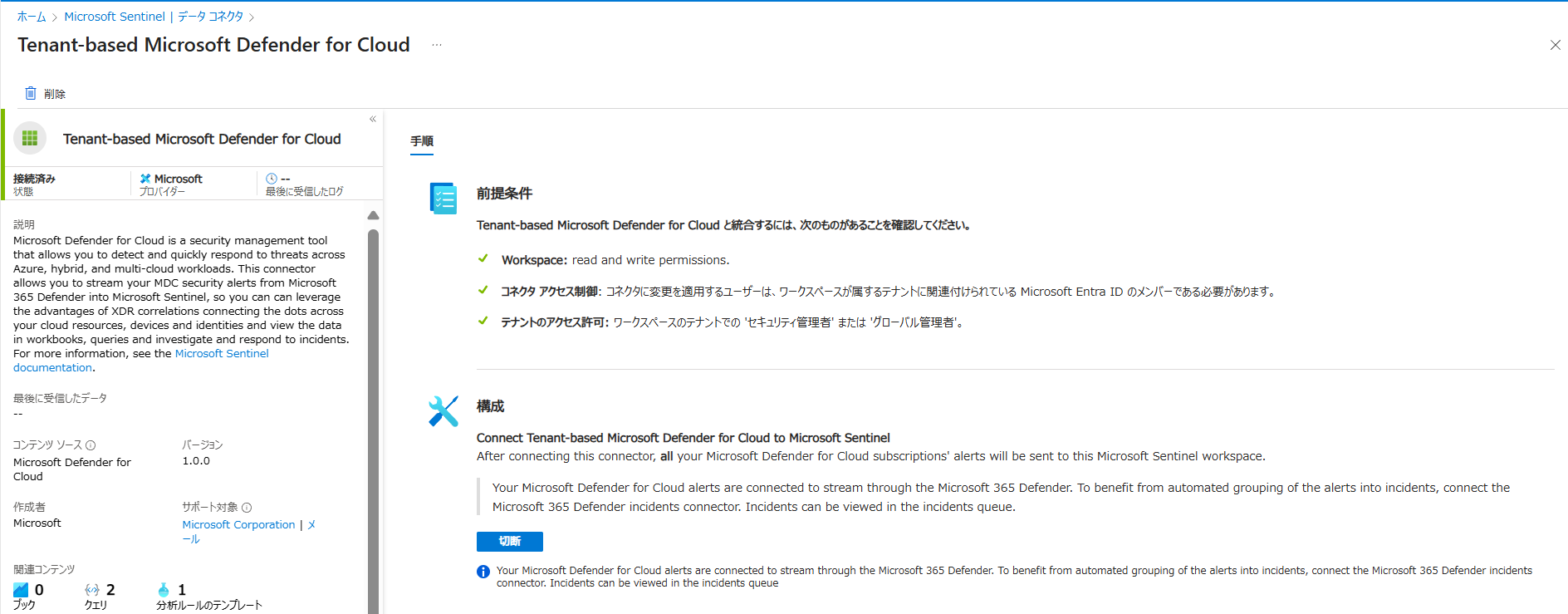
Task: Click the 分析ルールのテンプレート label
Action: coord(209,606)
